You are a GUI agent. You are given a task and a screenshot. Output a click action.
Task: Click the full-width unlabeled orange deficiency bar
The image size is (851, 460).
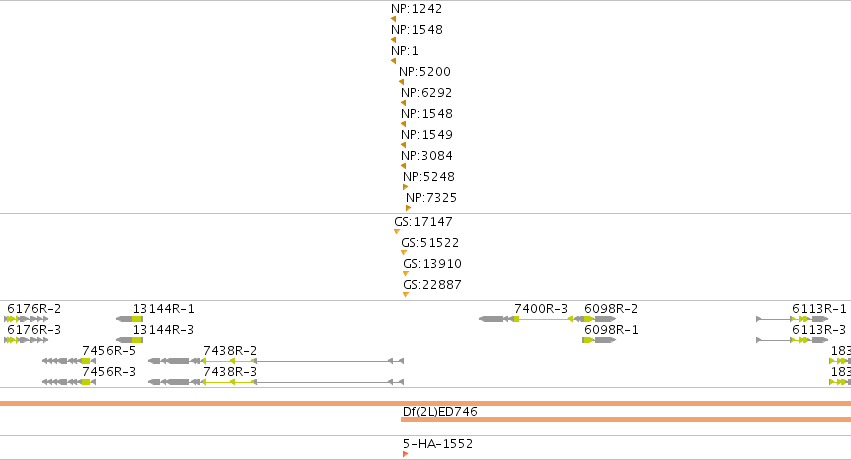(426, 404)
